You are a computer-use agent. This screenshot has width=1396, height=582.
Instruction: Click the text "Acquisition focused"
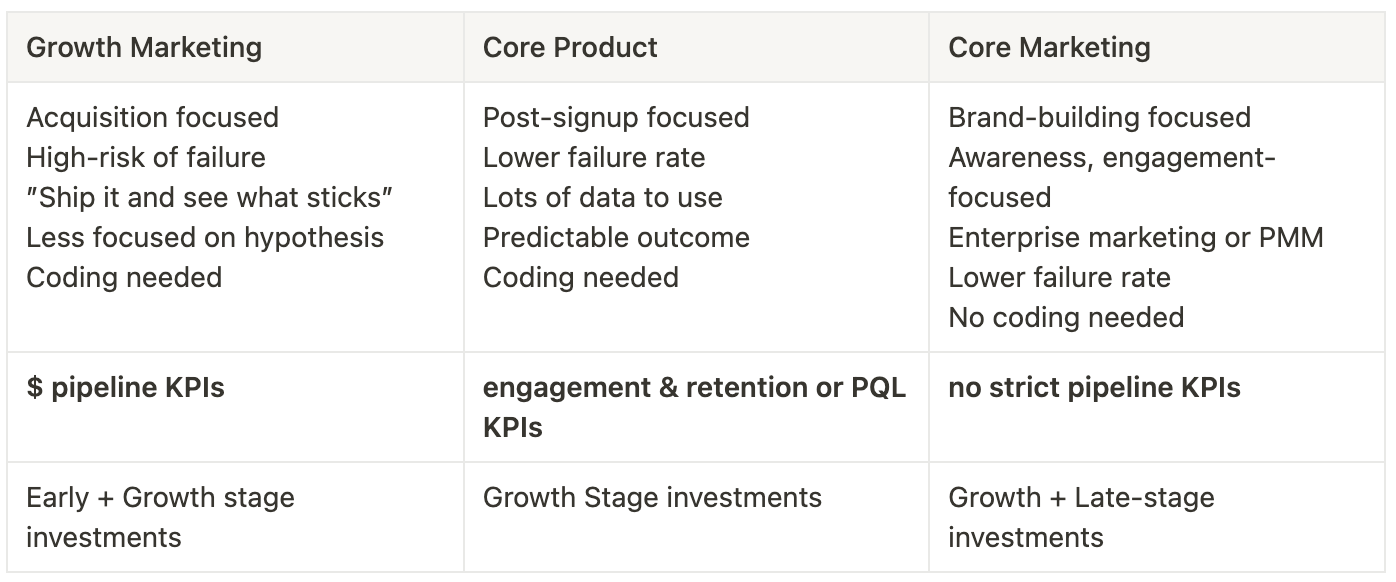pos(152,117)
